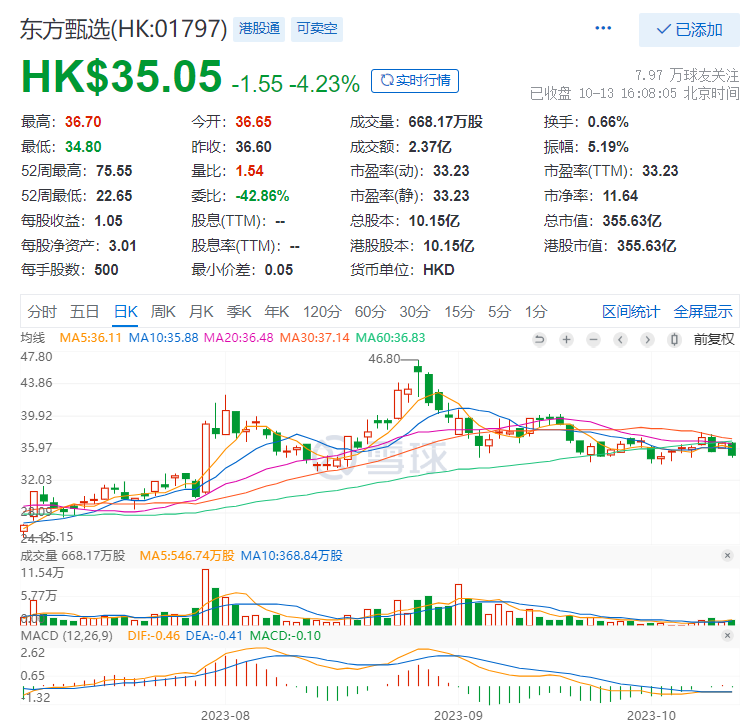
Task: Toggle the 已添加 watchlist button
Action: (x=689, y=30)
